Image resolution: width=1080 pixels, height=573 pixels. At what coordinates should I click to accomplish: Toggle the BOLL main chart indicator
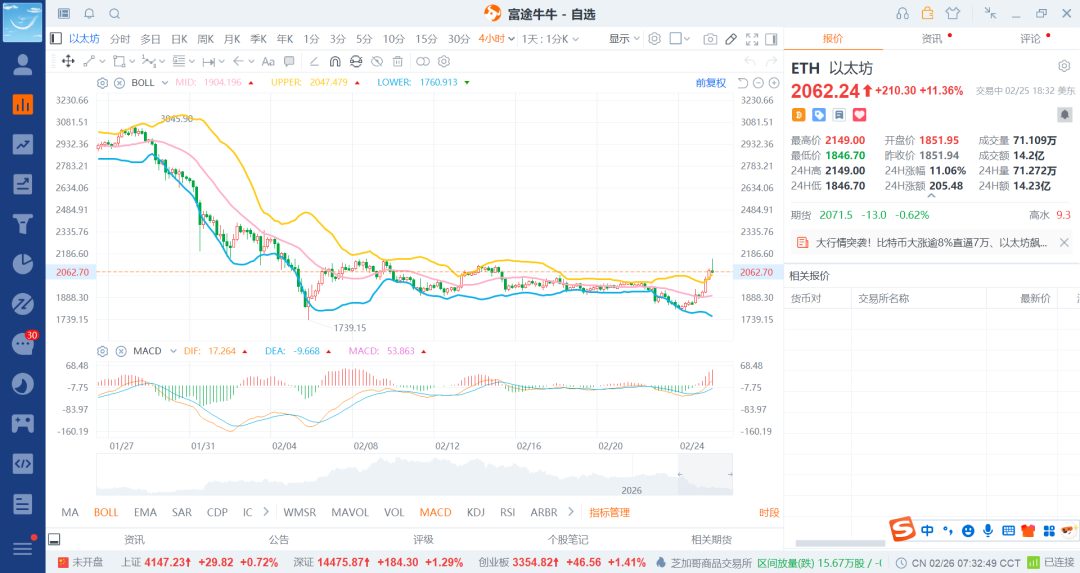pyautogui.click(x=106, y=512)
